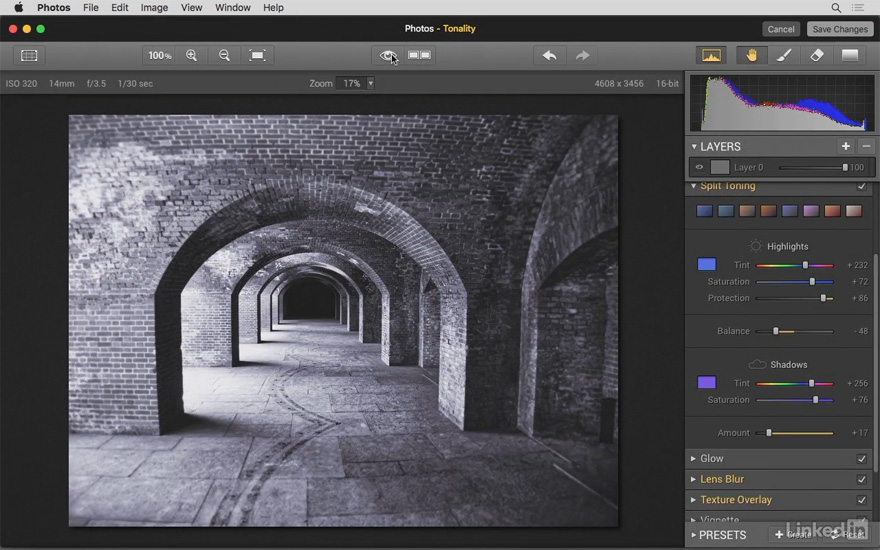Add a new layer with plus
The image size is (880, 550).
point(845,146)
